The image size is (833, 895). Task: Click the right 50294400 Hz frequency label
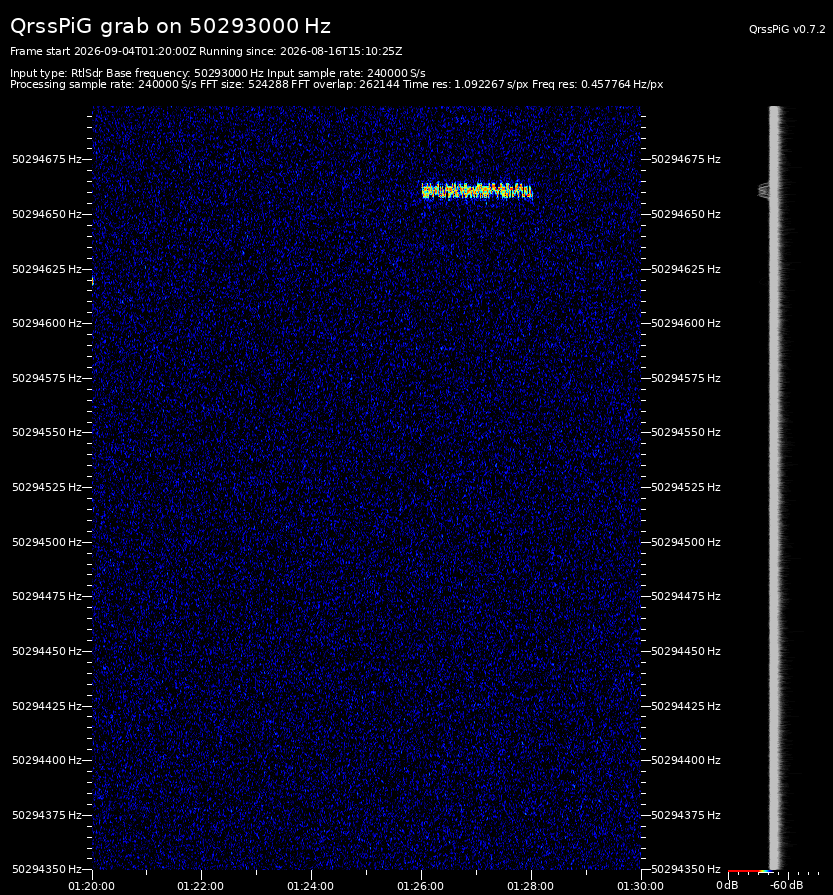point(686,760)
